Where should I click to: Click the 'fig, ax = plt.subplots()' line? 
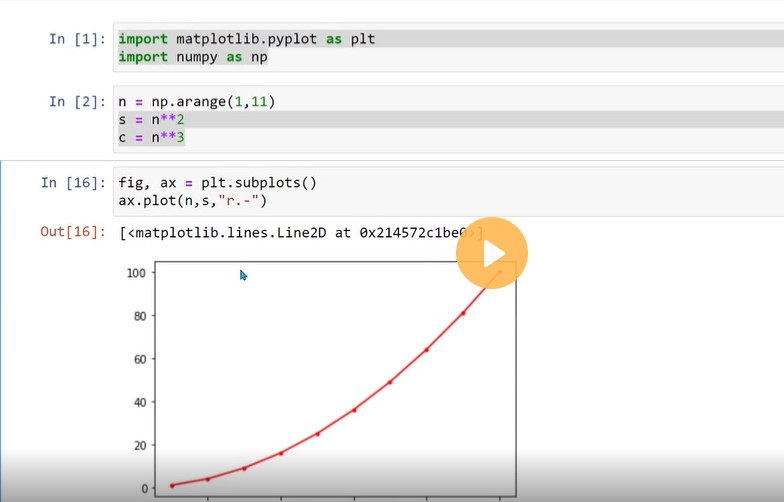(x=218, y=182)
